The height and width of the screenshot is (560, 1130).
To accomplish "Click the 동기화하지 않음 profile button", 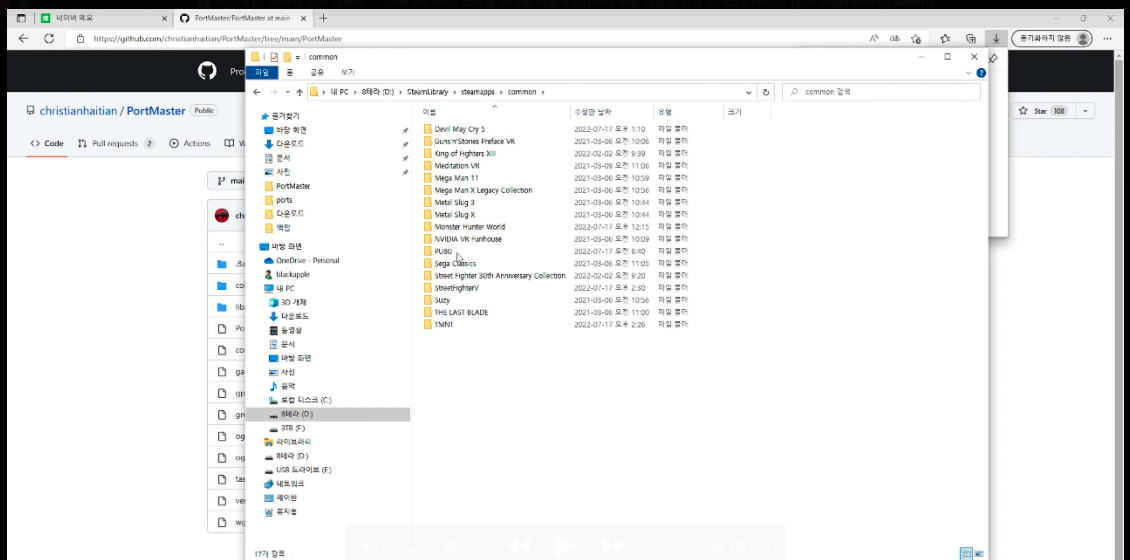I will (x=1052, y=38).
